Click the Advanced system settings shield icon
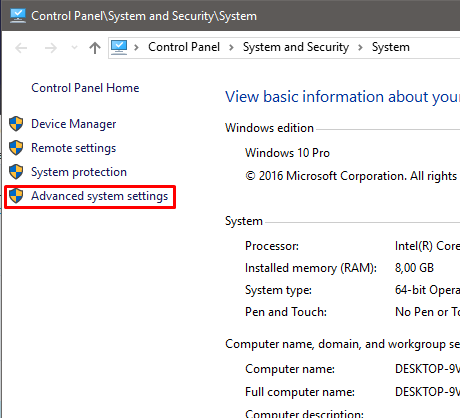The height and width of the screenshot is (418, 460). [x=16, y=196]
